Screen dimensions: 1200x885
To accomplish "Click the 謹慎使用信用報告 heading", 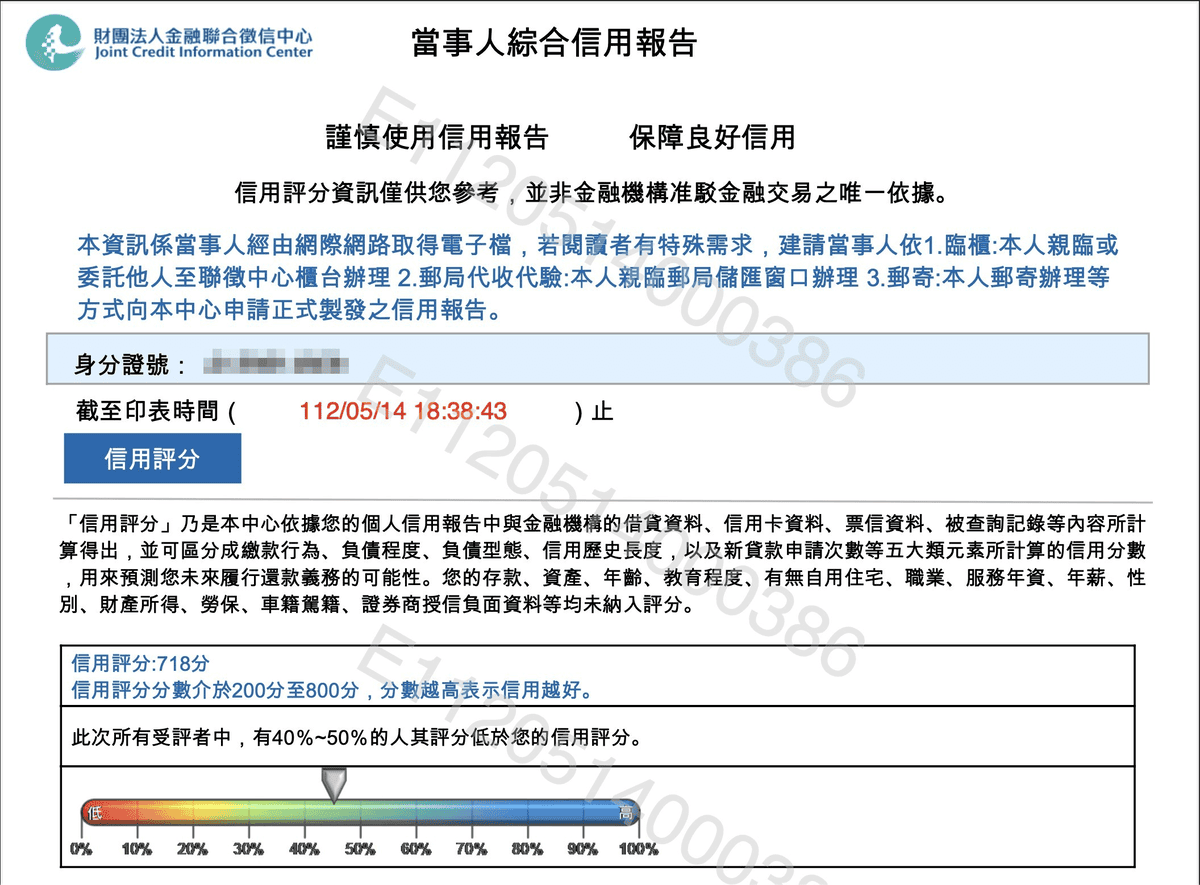I will tap(437, 137).
